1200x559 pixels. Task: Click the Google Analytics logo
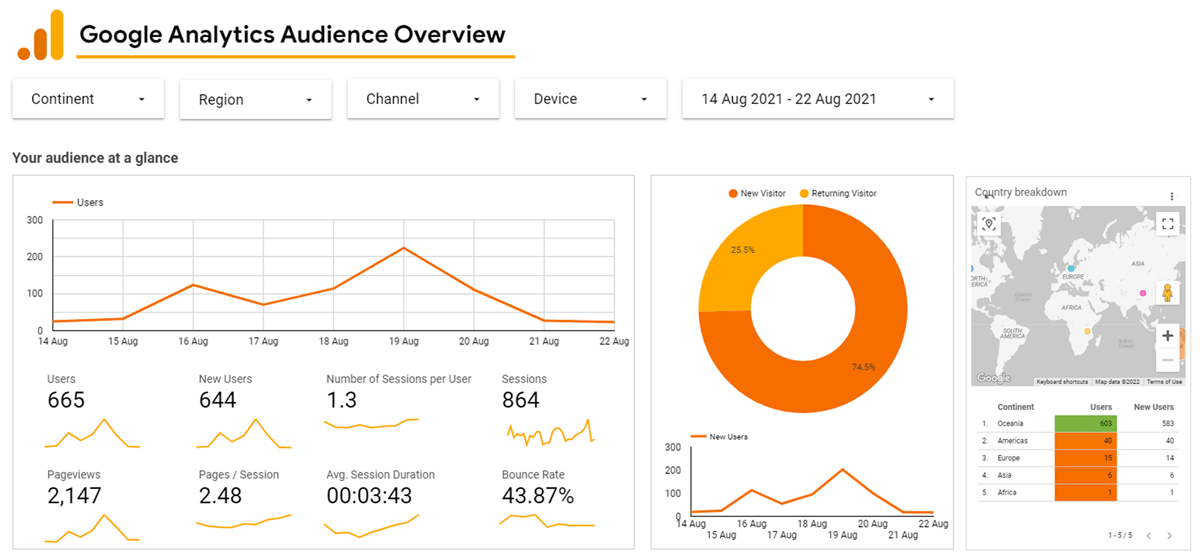[40, 36]
